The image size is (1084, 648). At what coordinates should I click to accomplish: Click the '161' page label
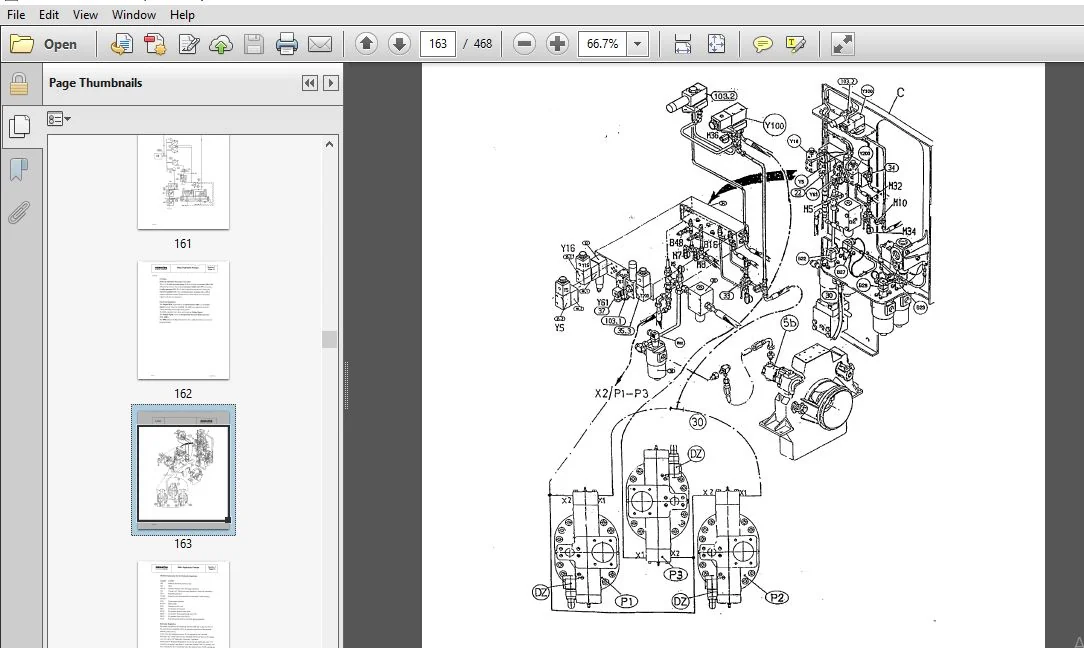pos(183,244)
